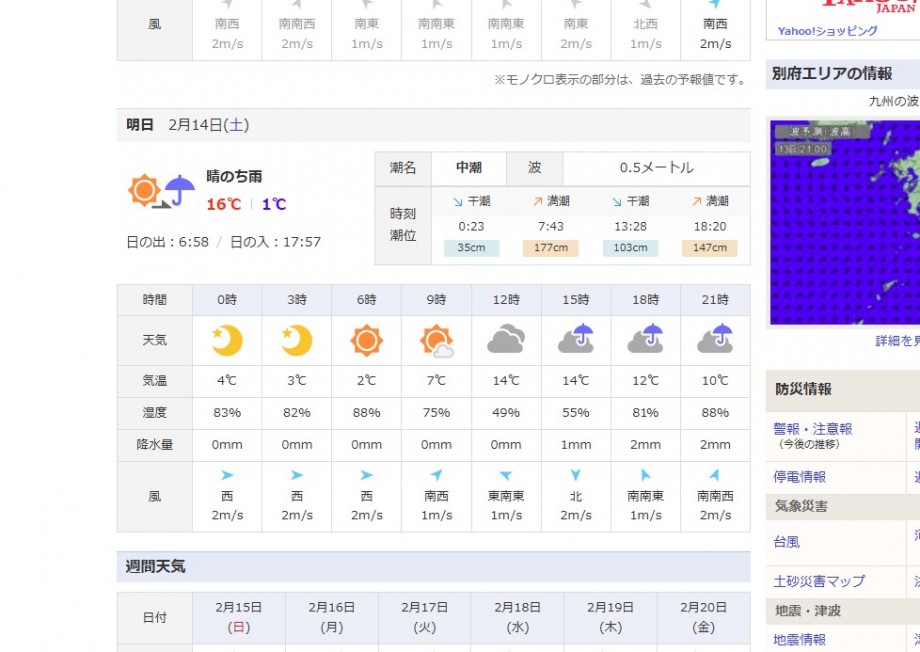Click the 7:43 満潮 rising tide arrow

coord(537,201)
